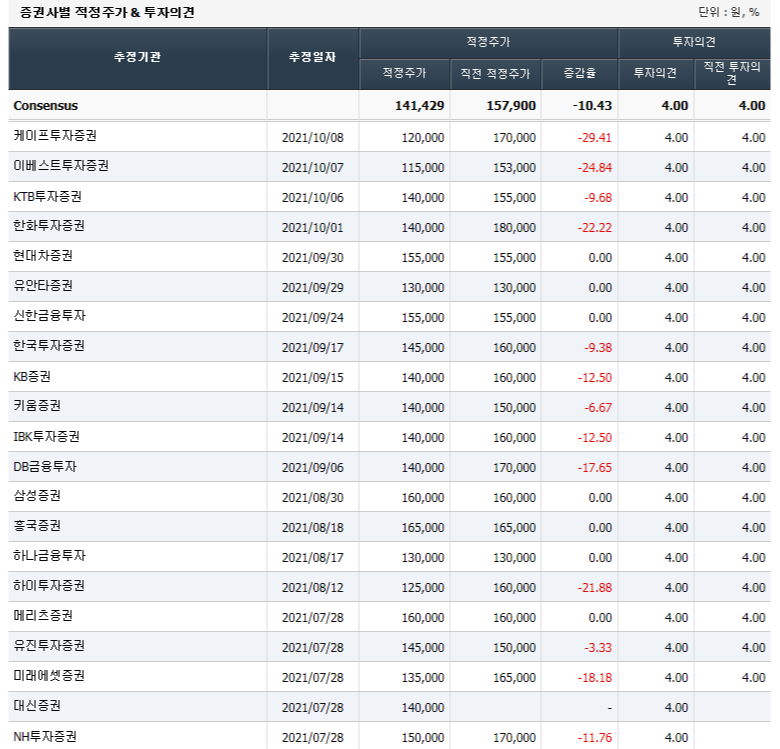The image size is (780, 749).
Task: Click the 하나금융투자 row name
Action: point(50,556)
